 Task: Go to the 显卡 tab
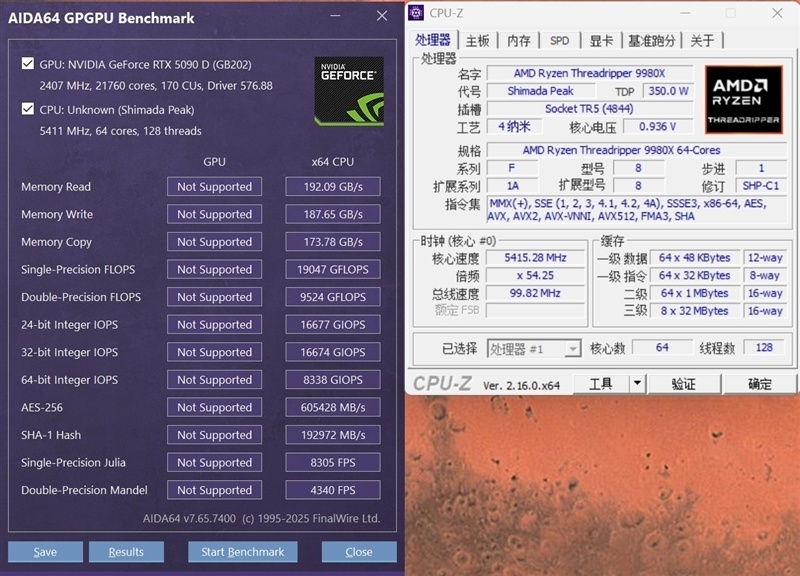[x=600, y=41]
